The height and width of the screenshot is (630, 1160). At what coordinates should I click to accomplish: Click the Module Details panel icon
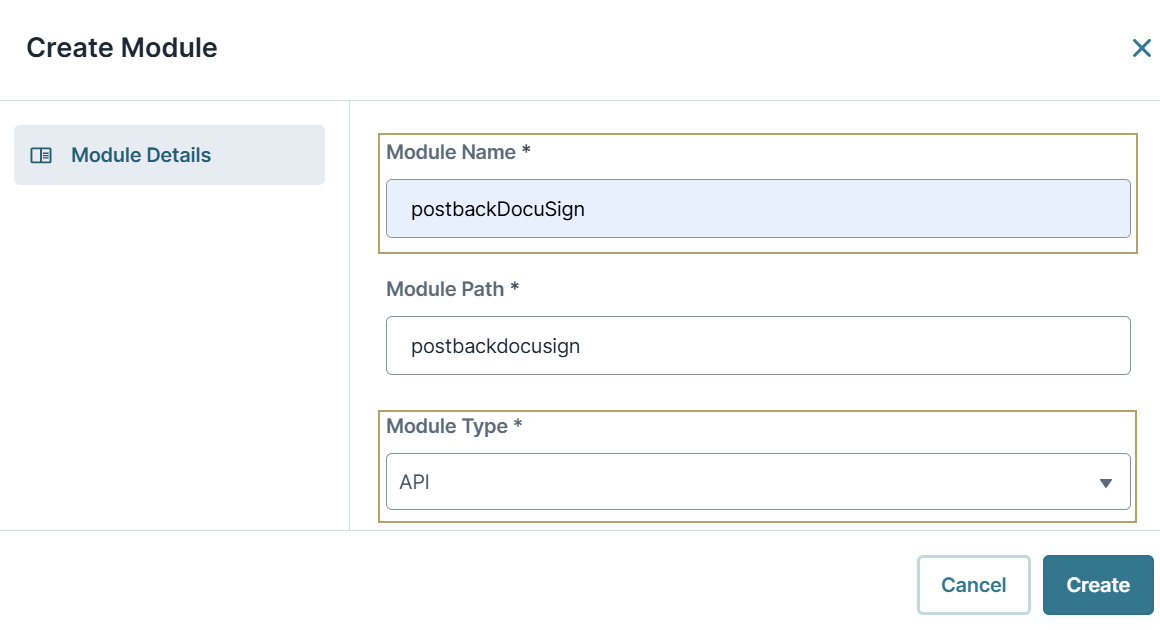41,155
